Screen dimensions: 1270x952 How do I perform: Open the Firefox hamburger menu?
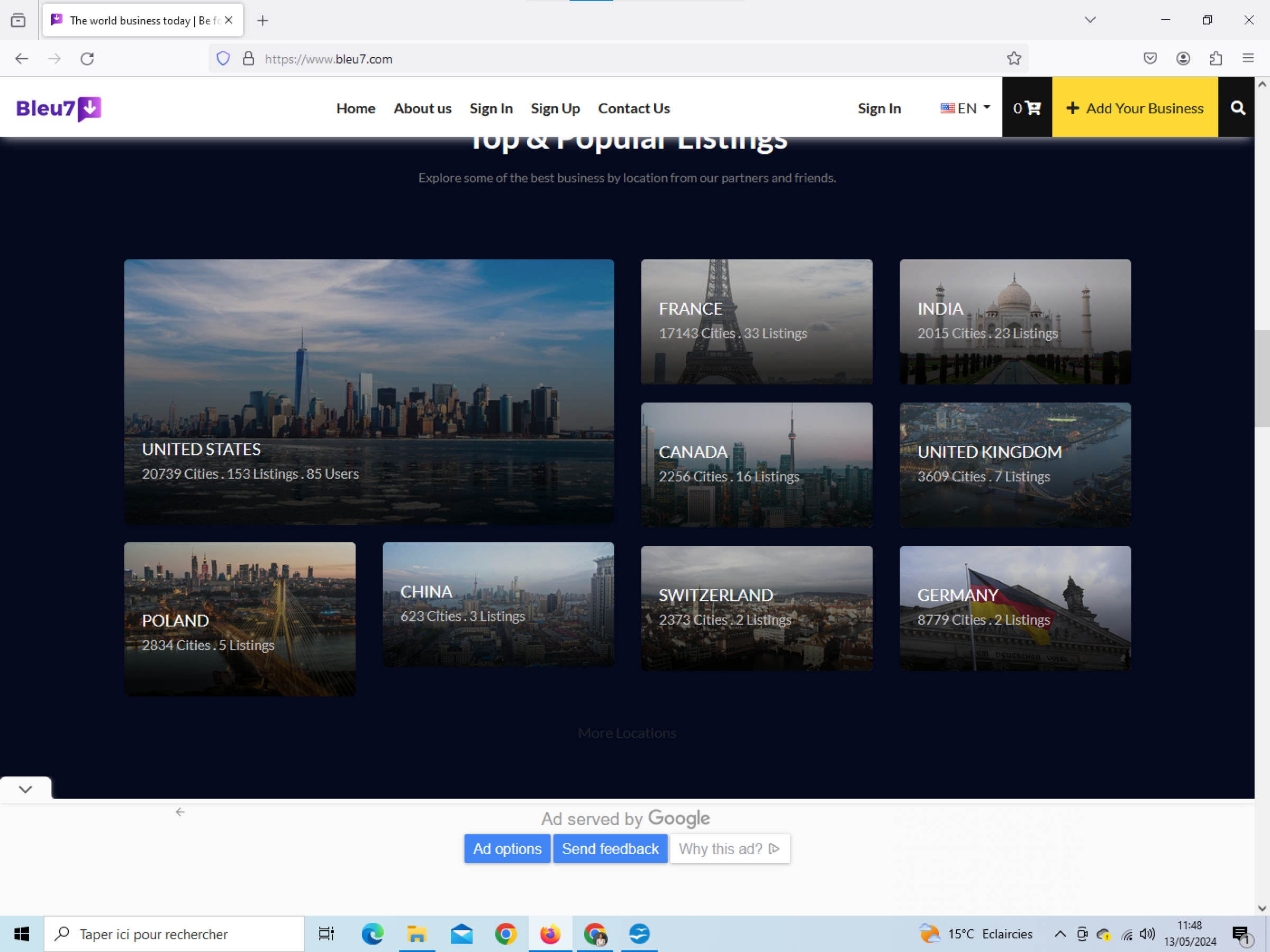1248,59
